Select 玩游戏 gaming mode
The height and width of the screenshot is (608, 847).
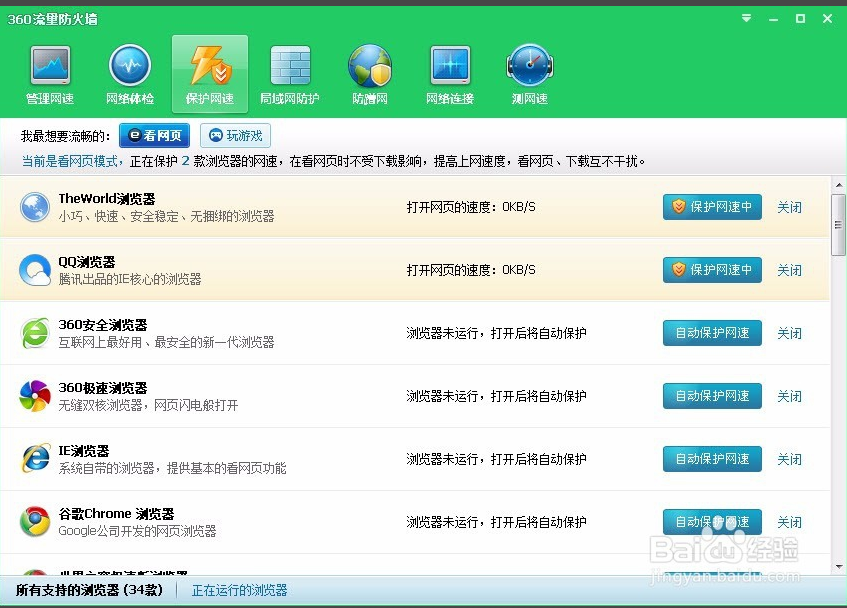click(235, 136)
